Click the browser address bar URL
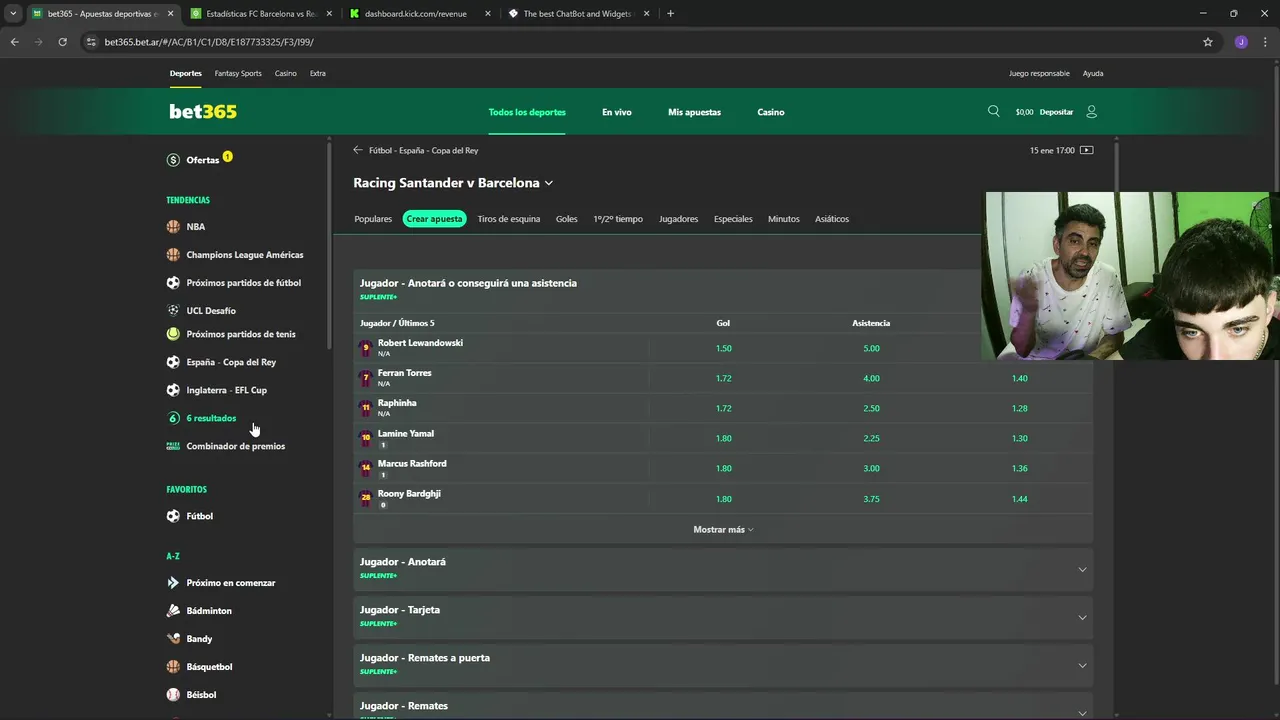Image resolution: width=1280 pixels, height=720 pixels. coord(209,42)
